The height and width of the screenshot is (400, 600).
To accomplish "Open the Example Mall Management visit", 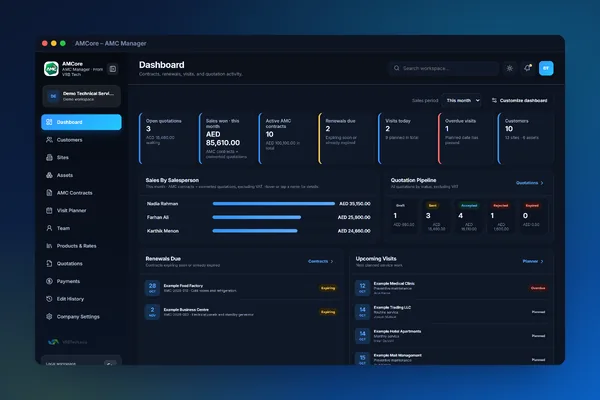I will [x=451, y=359].
